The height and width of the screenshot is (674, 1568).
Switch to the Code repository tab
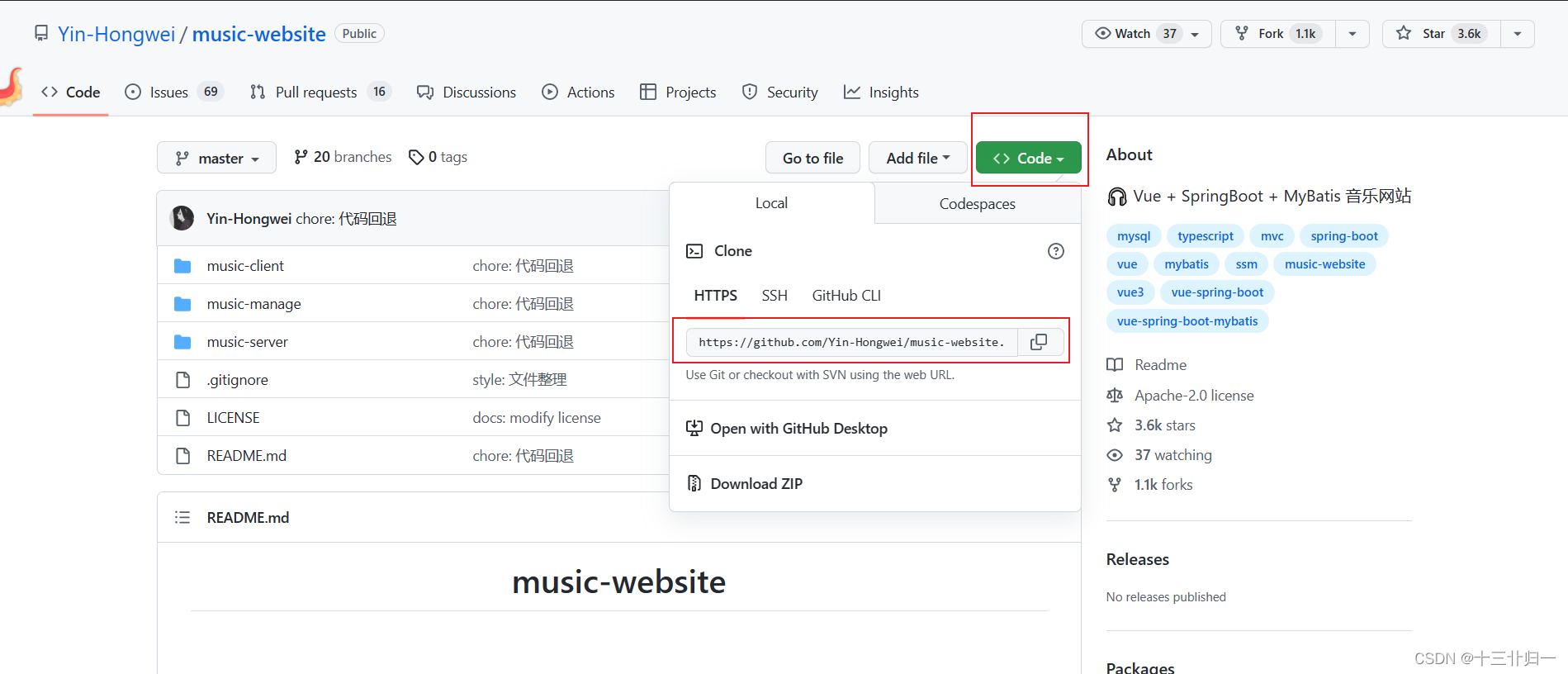point(71,93)
